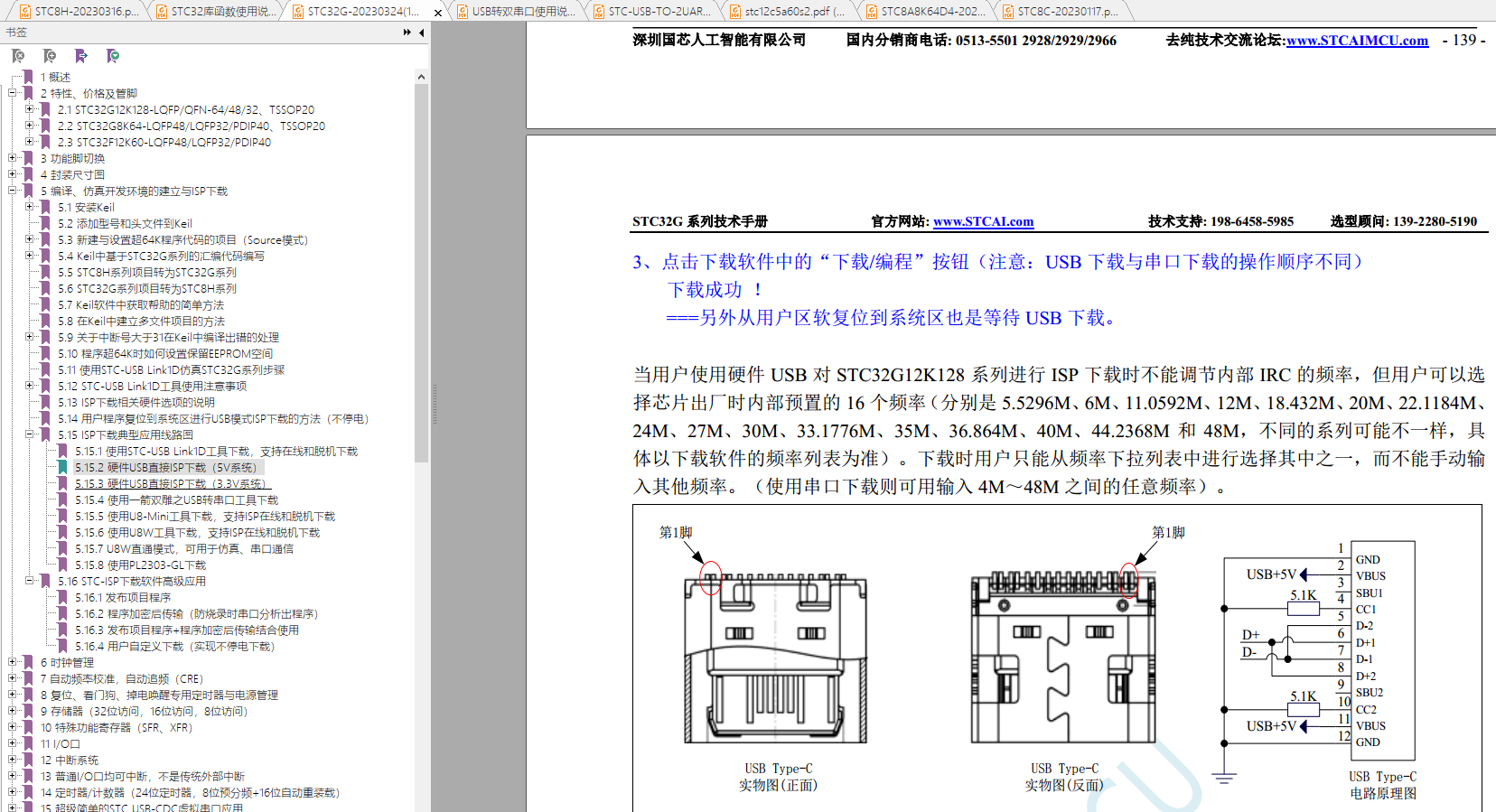Click the USB Type-C front view diagram
The image size is (1496, 812).
tap(776, 658)
